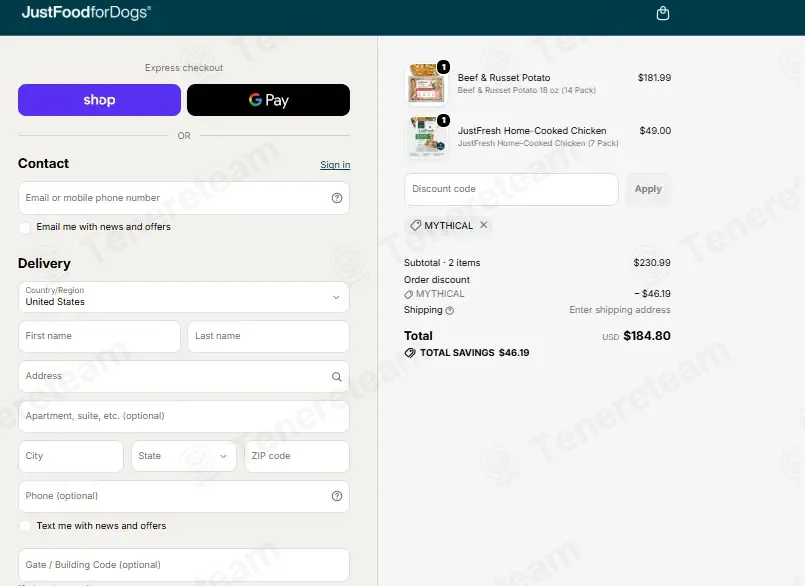
Task: Focus the Apartment, suite field
Action: coord(184,416)
